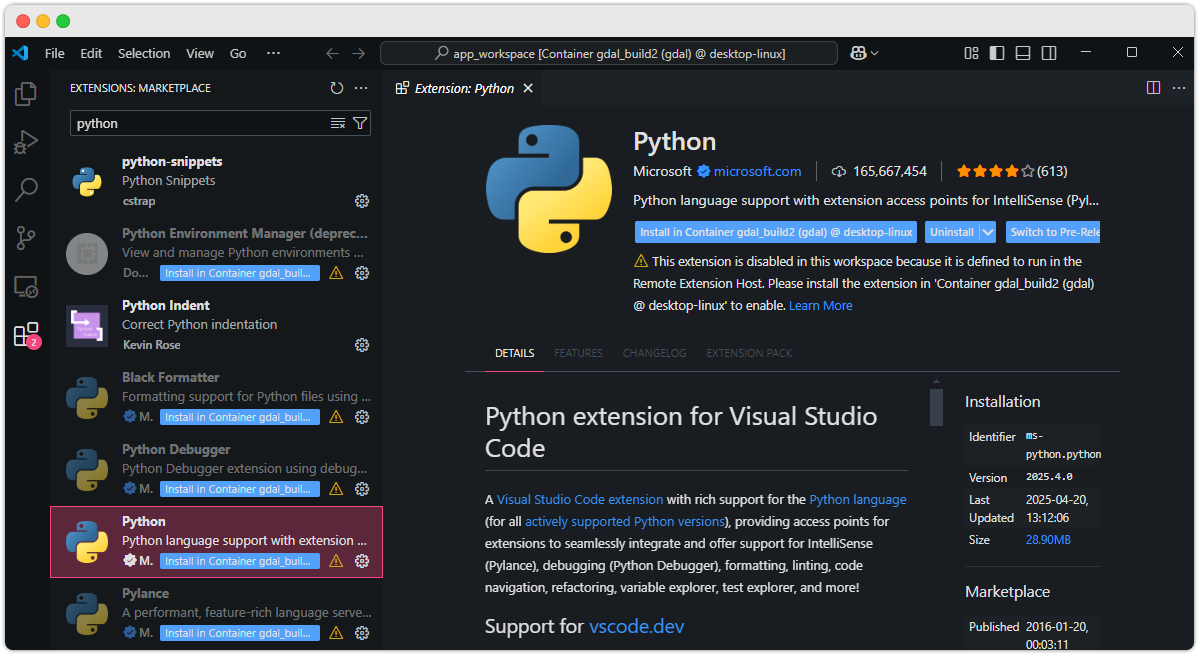Click the Customize Layout icon

(971, 53)
